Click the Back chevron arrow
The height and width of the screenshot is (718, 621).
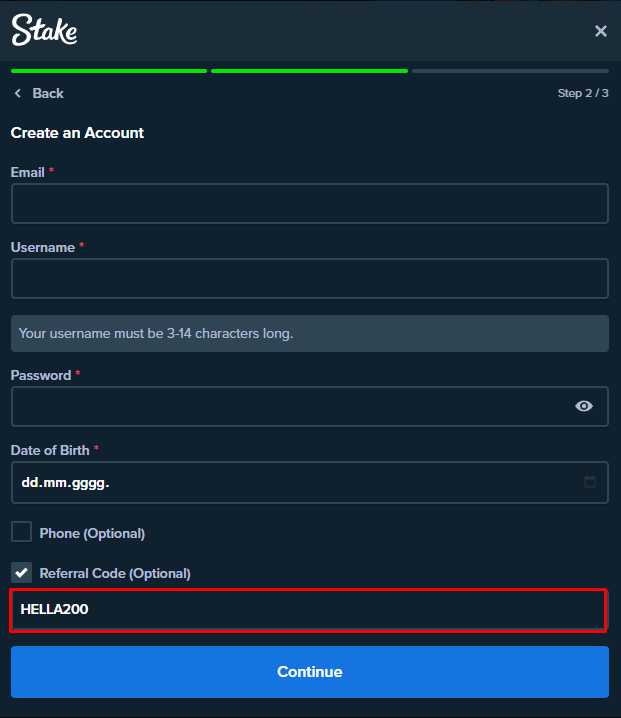tap(17, 93)
